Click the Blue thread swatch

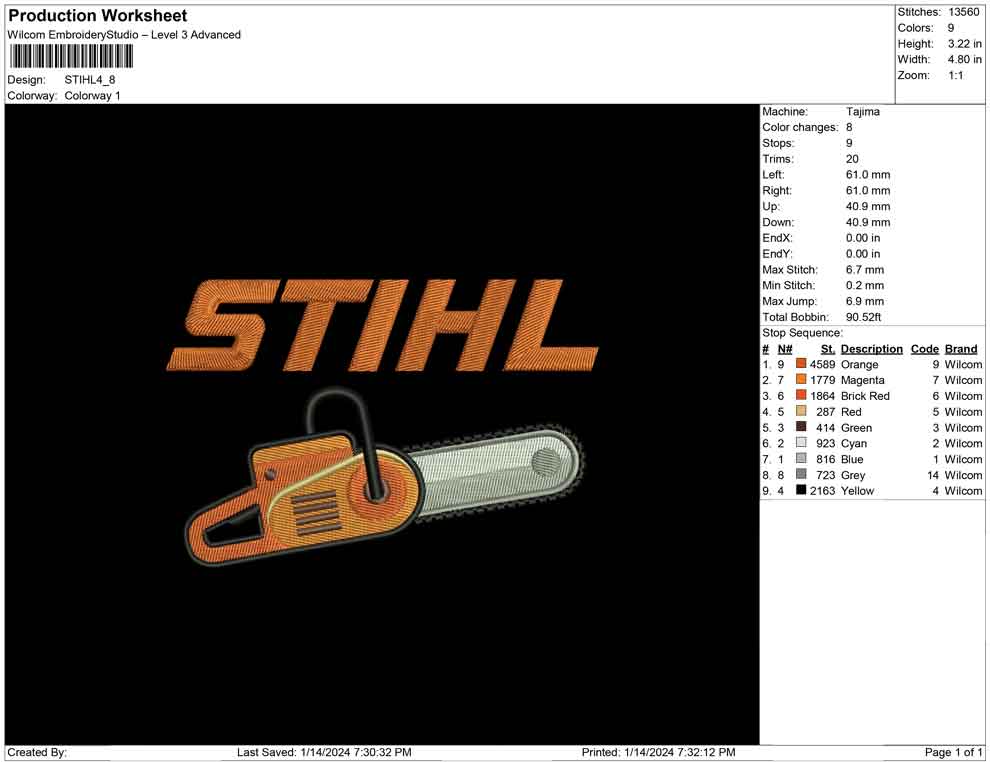(800, 459)
